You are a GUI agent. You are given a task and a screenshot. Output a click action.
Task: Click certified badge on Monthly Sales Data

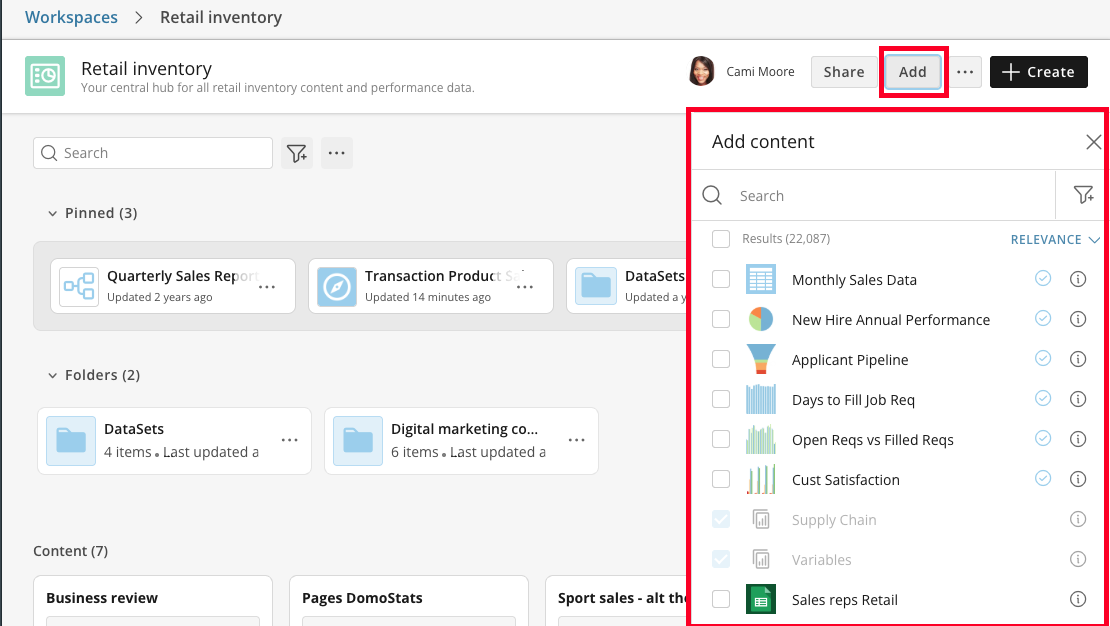coord(1043,278)
